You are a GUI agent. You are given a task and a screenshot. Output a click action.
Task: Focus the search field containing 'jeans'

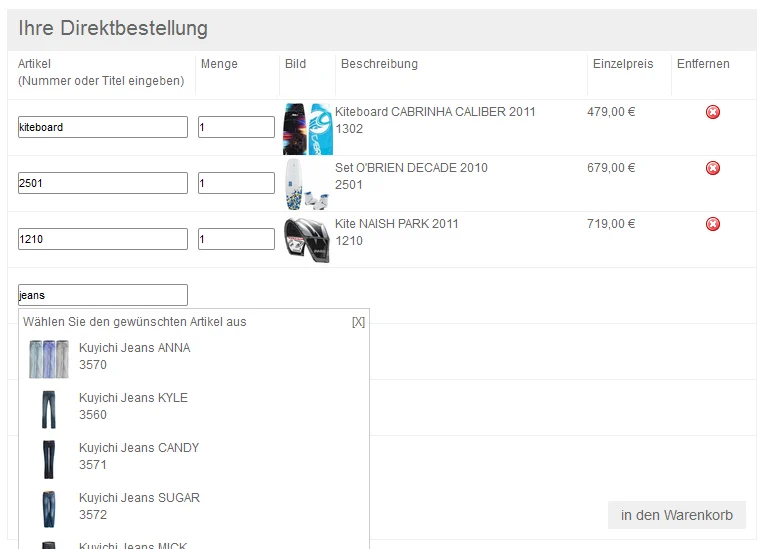(102, 295)
